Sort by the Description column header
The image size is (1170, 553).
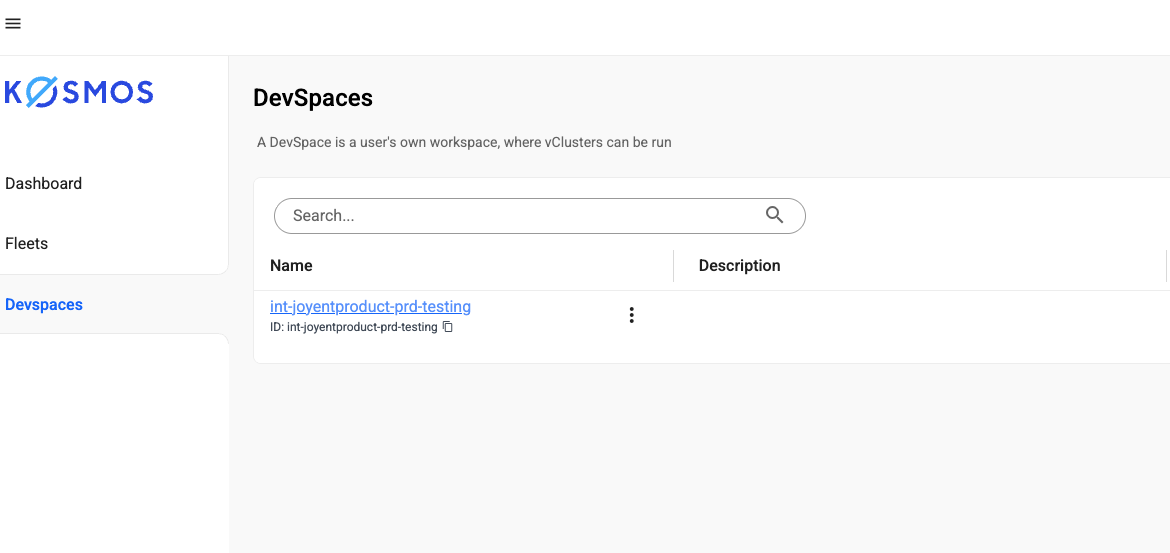coord(739,266)
